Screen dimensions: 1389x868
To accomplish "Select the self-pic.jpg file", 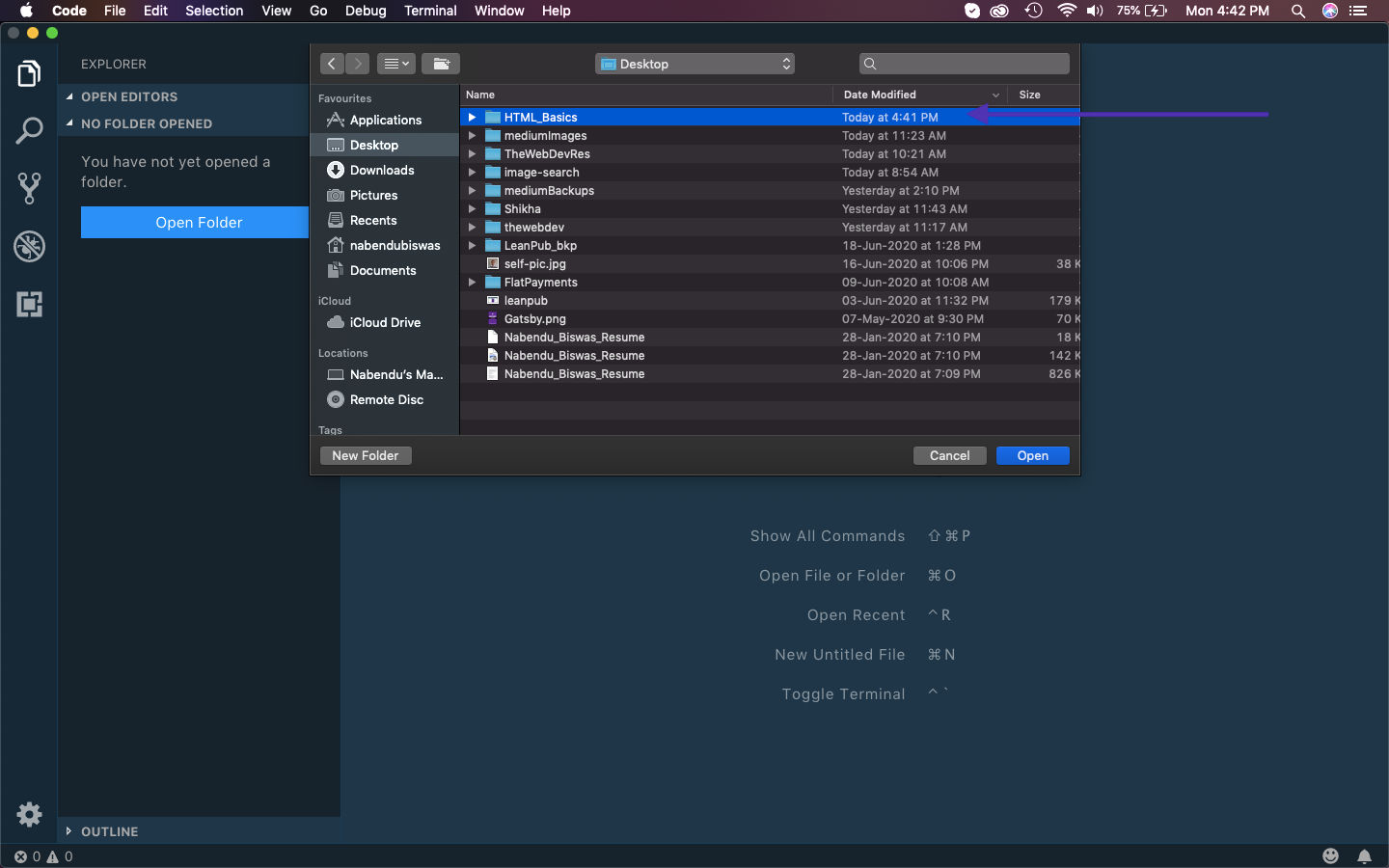I will [x=770, y=263].
